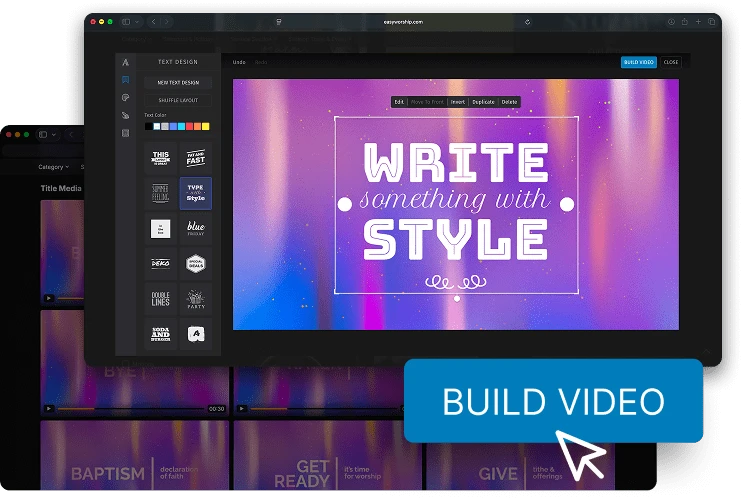This screenshot has width=743, height=501.
Task: Open the fourth icon below the sticker icon
Action: [x=126, y=115]
